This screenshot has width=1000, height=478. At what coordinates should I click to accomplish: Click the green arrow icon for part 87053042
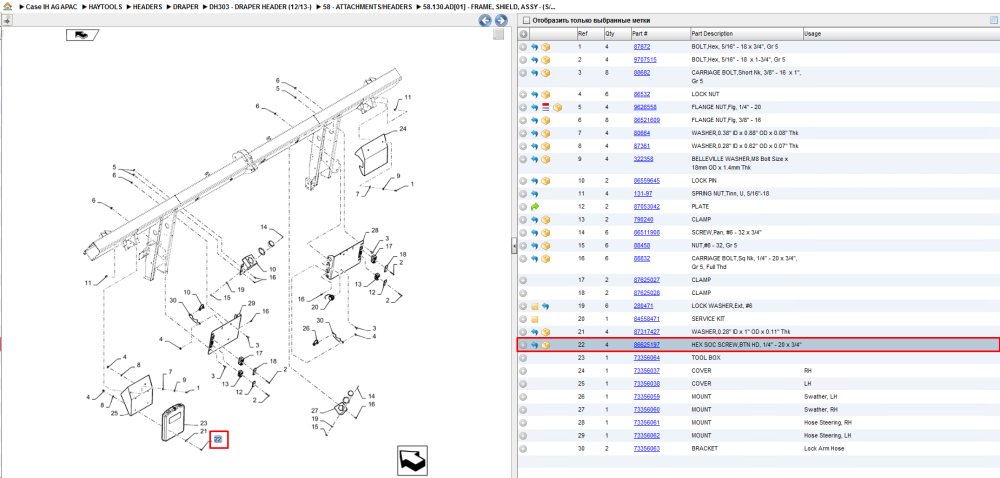[x=534, y=207]
